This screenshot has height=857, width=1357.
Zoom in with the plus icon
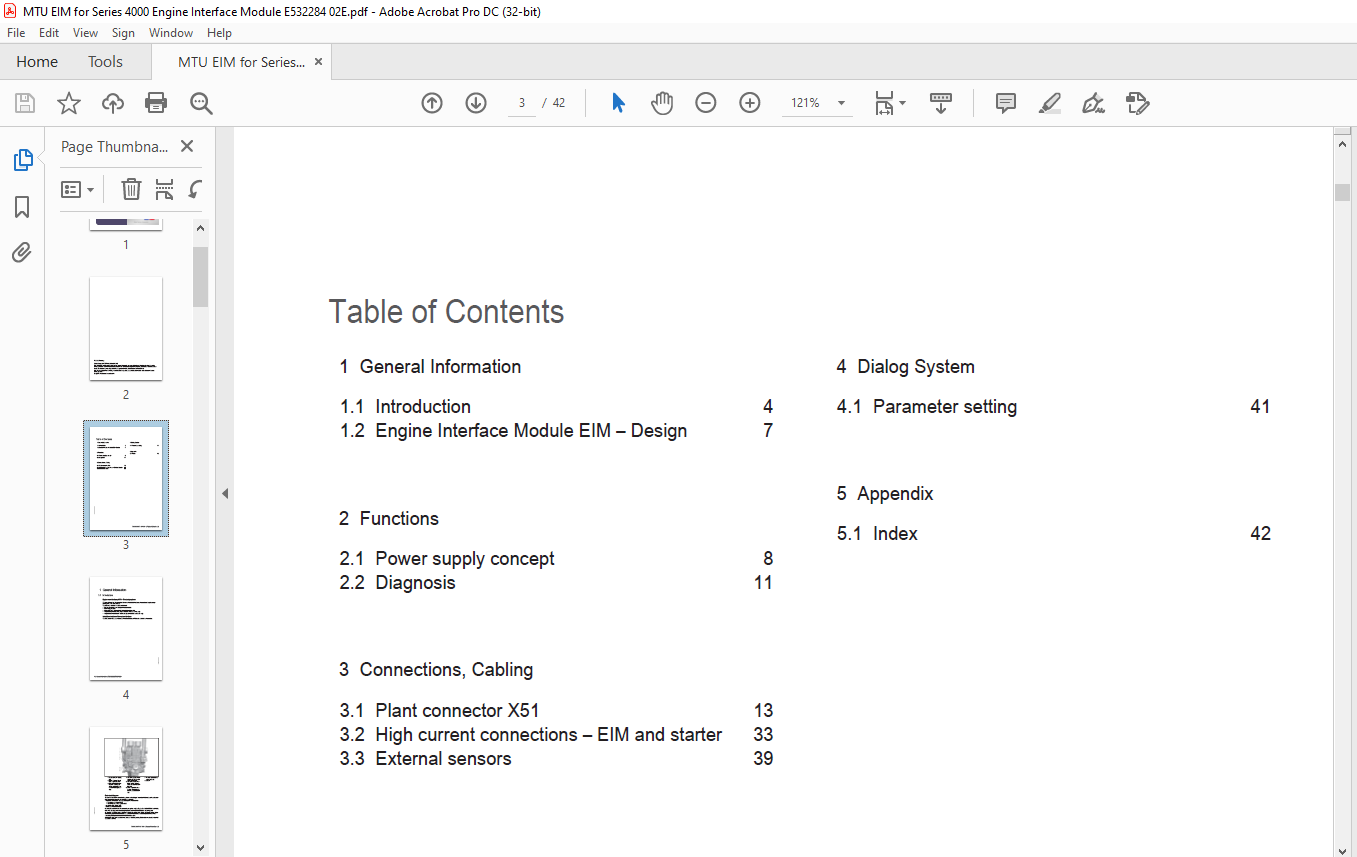click(750, 103)
